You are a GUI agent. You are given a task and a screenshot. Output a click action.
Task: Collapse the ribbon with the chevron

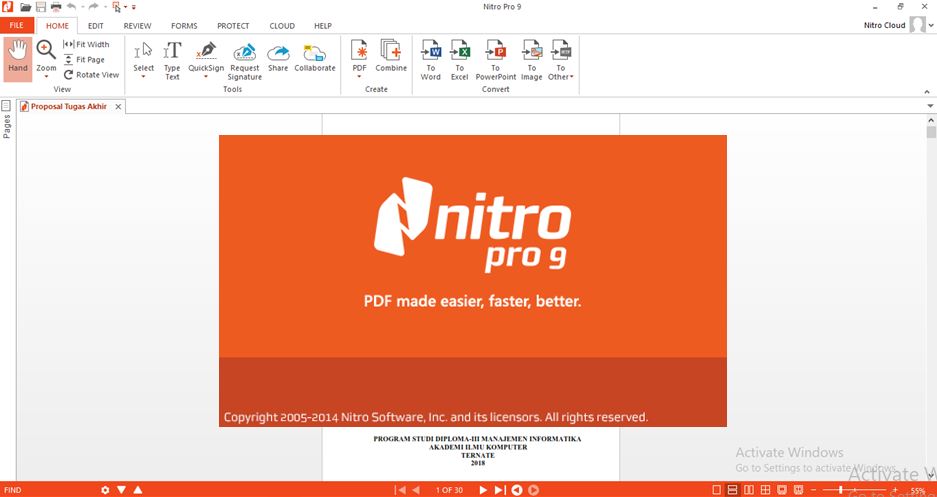pos(927,92)
